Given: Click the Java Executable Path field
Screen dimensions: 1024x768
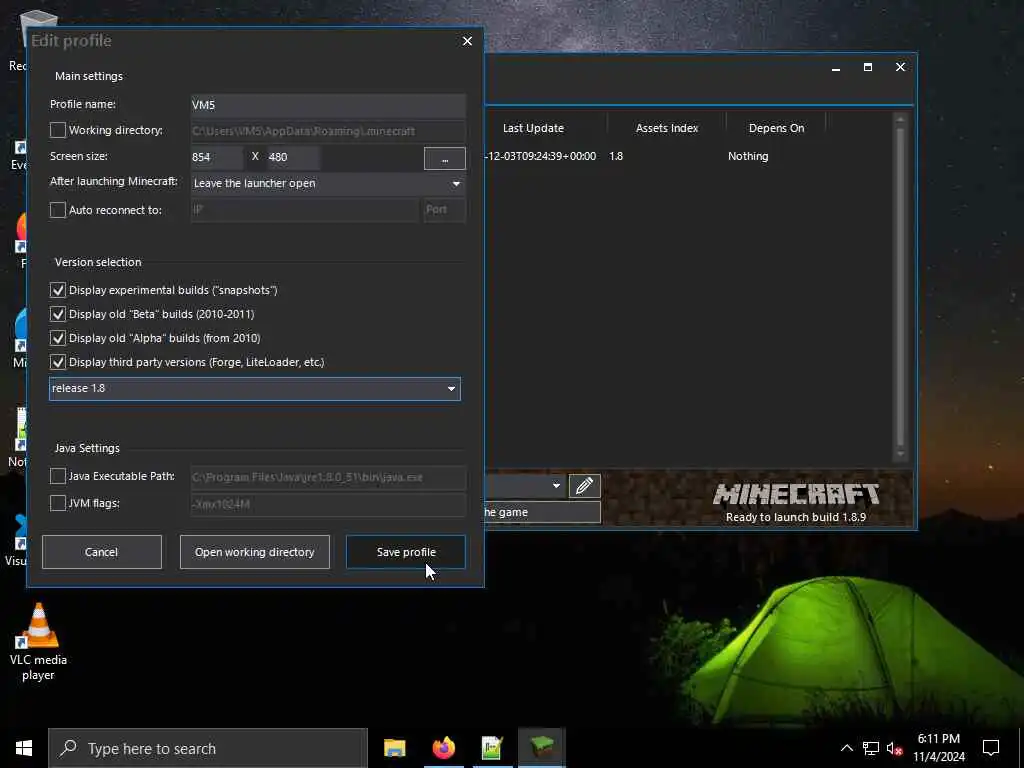Looking at the screenshot, I should [x=328, y=477].
